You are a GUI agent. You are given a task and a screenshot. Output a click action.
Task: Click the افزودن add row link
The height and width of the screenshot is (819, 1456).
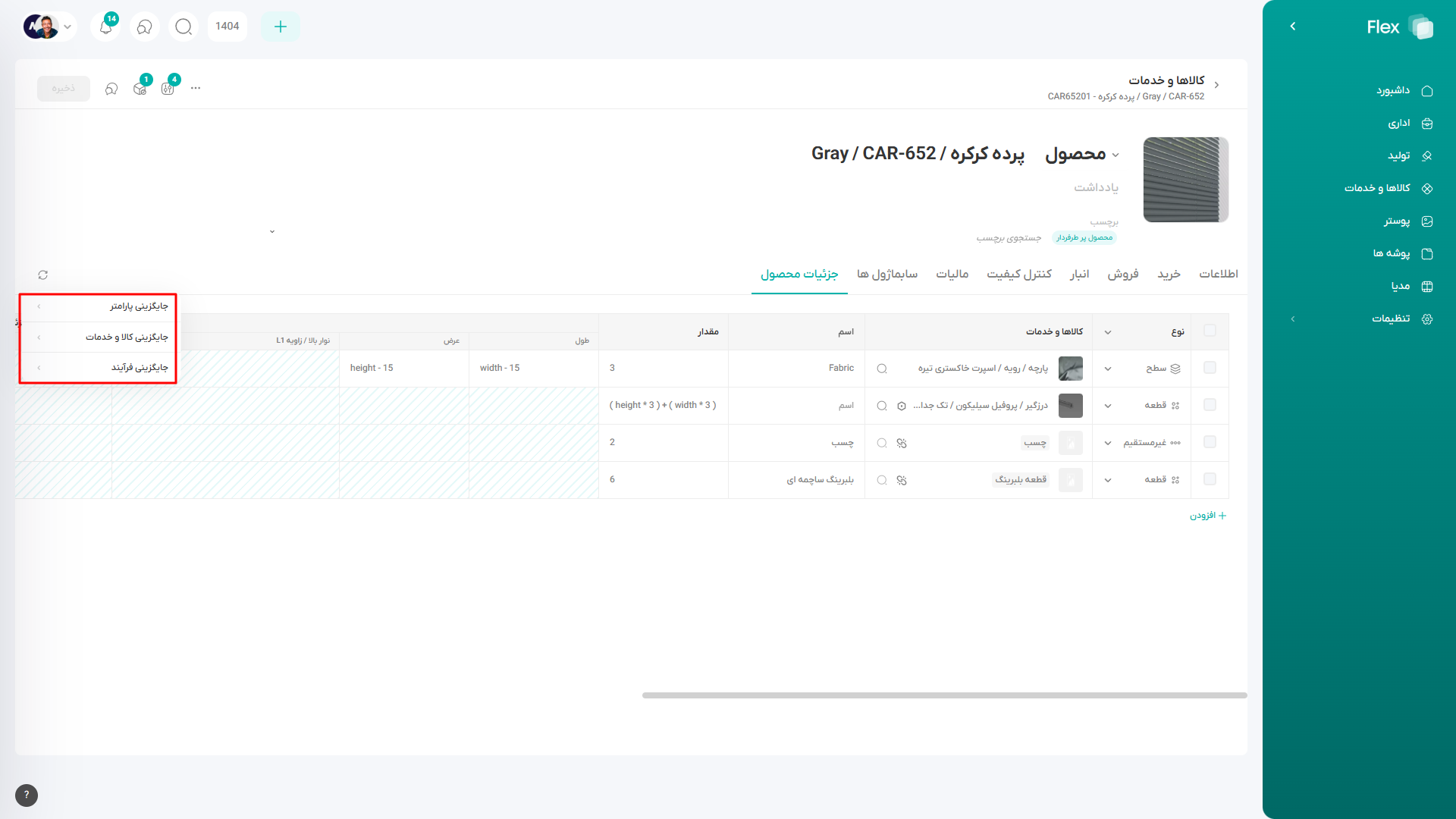1207,516
